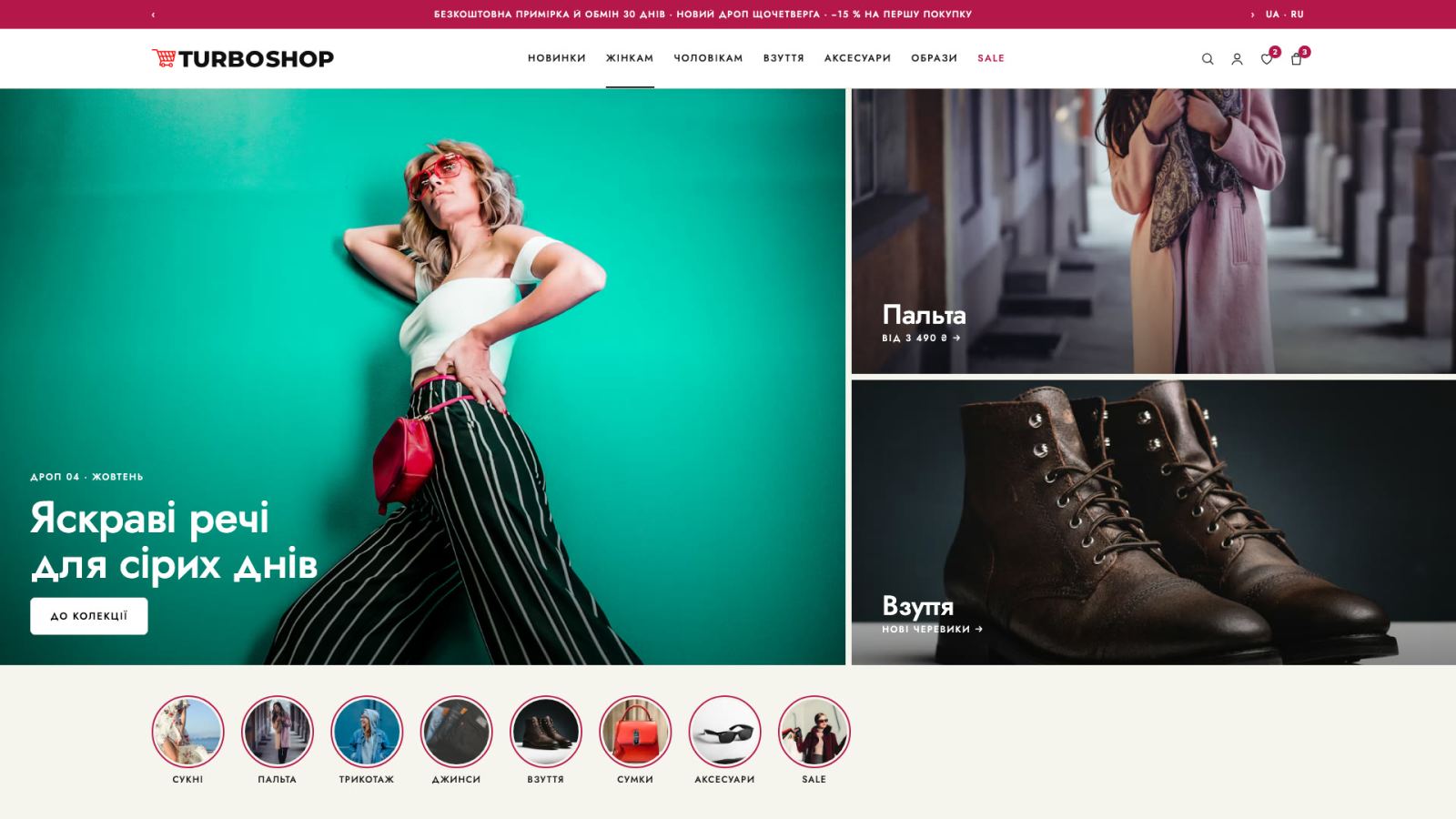
Task: Open the shopping bag cart icon
Action: tap(1297, 59)
